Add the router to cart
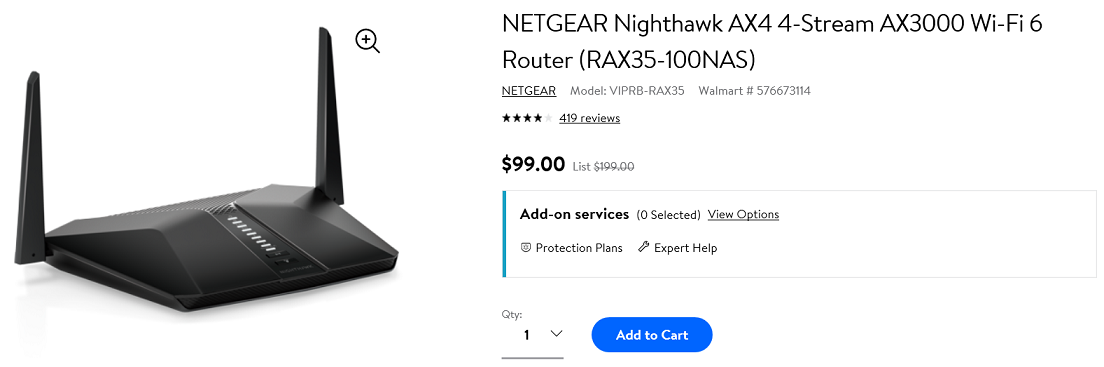The height and width of the screenshot is (367, 1104). click(x=652, y=335)
